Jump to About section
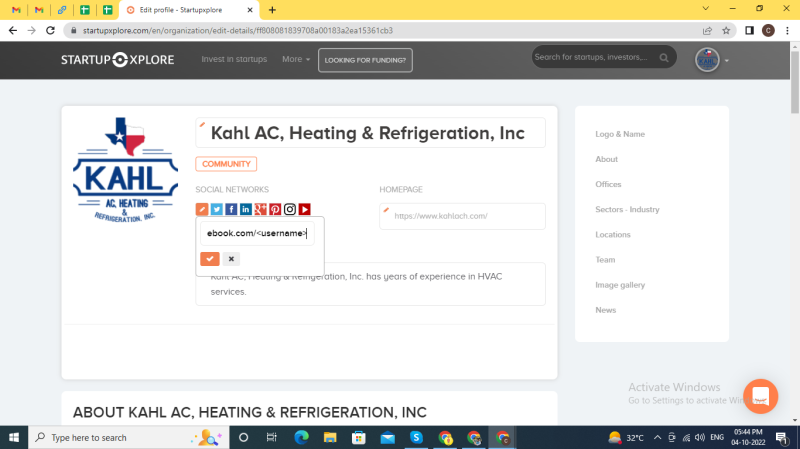 pyautogui.click(x=606, y=159)
